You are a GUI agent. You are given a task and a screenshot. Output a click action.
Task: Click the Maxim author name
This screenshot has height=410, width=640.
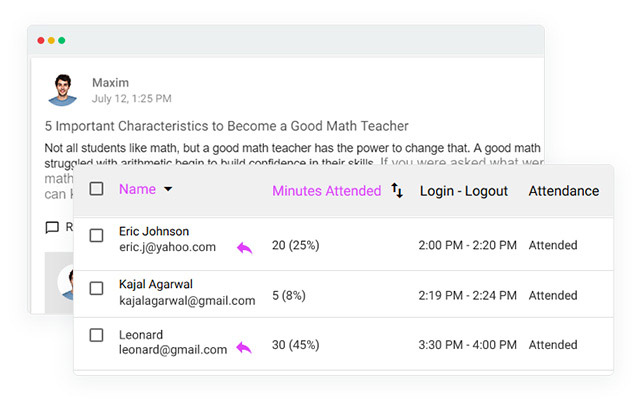pos(110,82)
